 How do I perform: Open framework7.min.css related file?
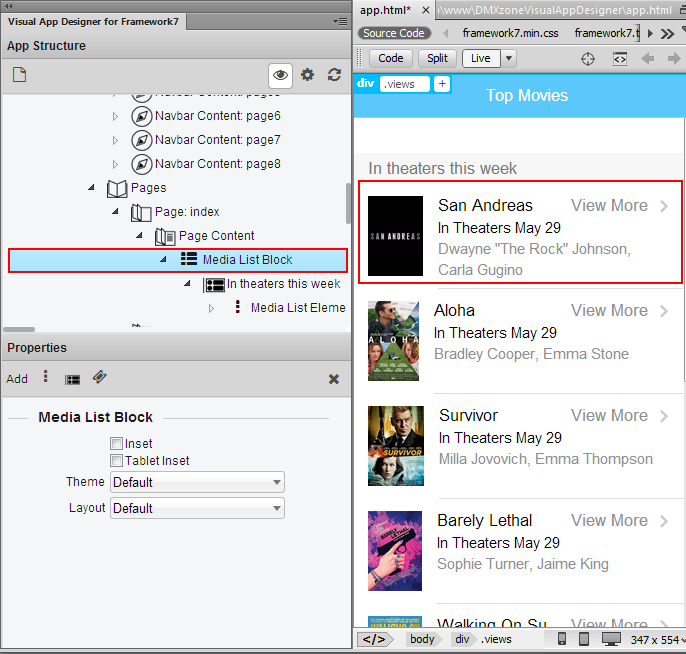point(511,33)
